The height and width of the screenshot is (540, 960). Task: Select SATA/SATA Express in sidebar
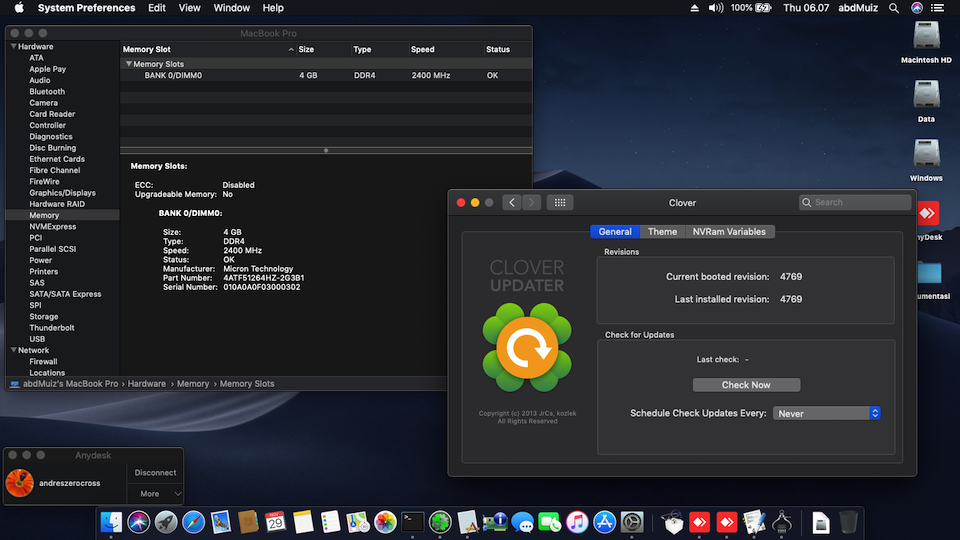pyautogui.click(x=66, y=294)
